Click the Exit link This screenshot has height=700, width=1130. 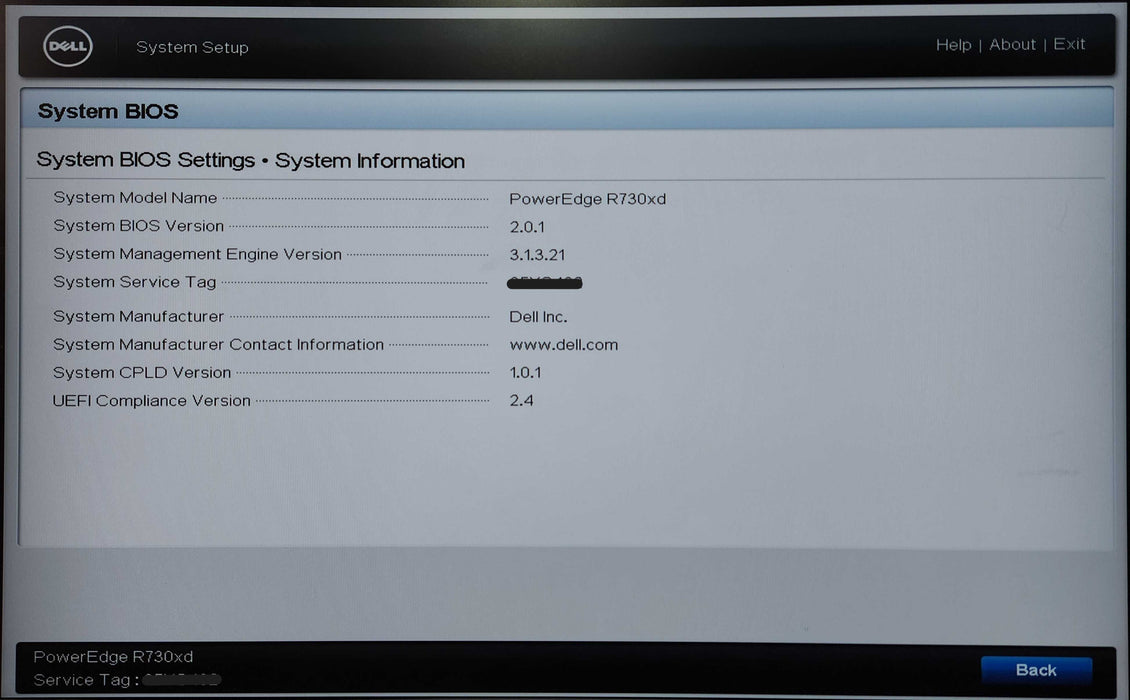(x=1069, y=44)
